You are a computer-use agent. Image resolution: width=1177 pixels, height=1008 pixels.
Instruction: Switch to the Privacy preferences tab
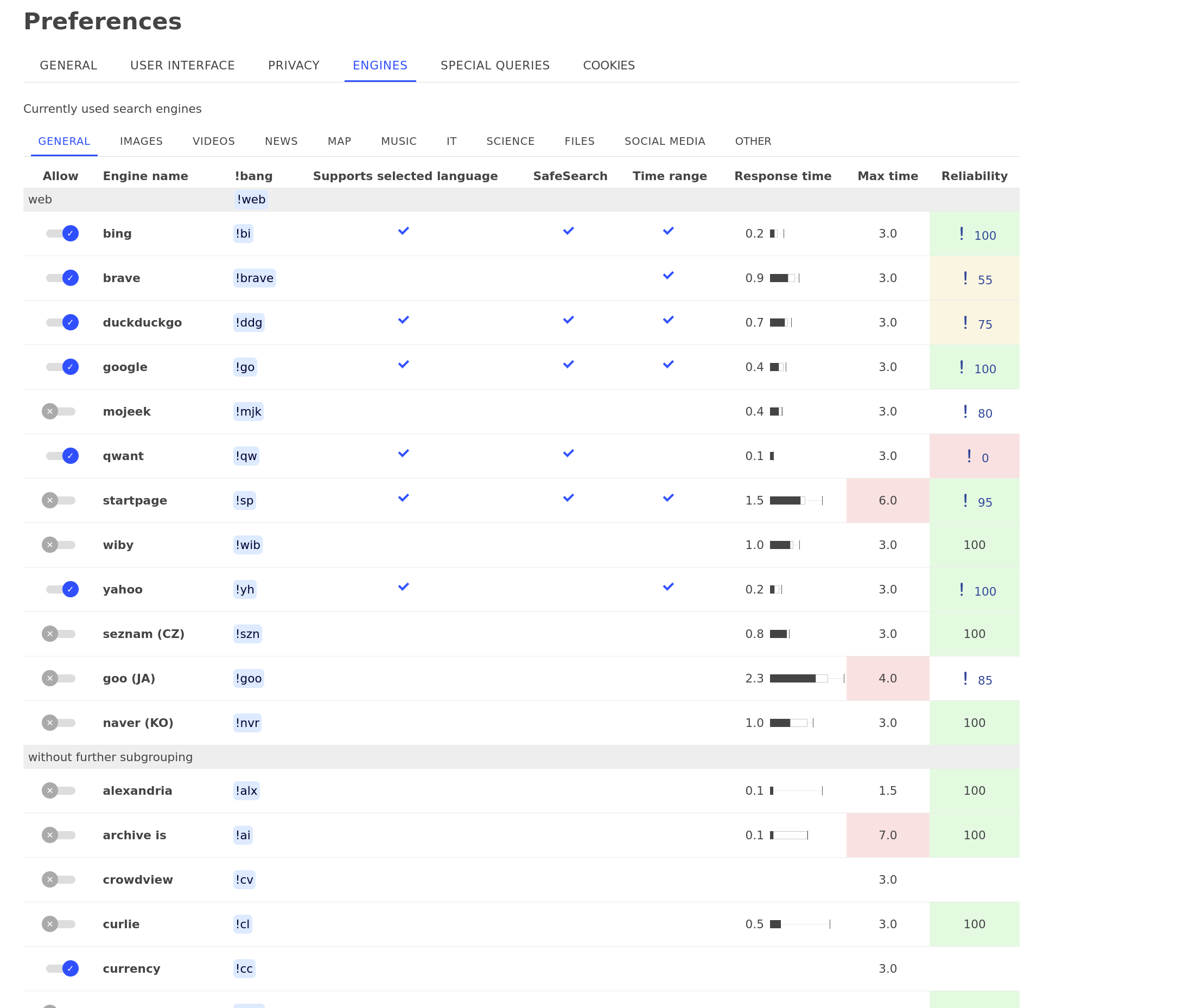[294, 65]
